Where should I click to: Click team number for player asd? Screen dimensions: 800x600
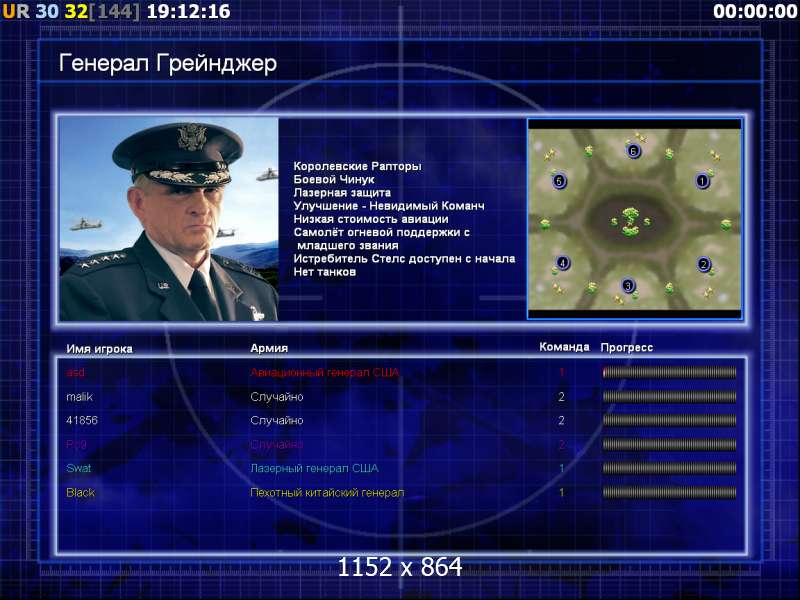point(562,372)
